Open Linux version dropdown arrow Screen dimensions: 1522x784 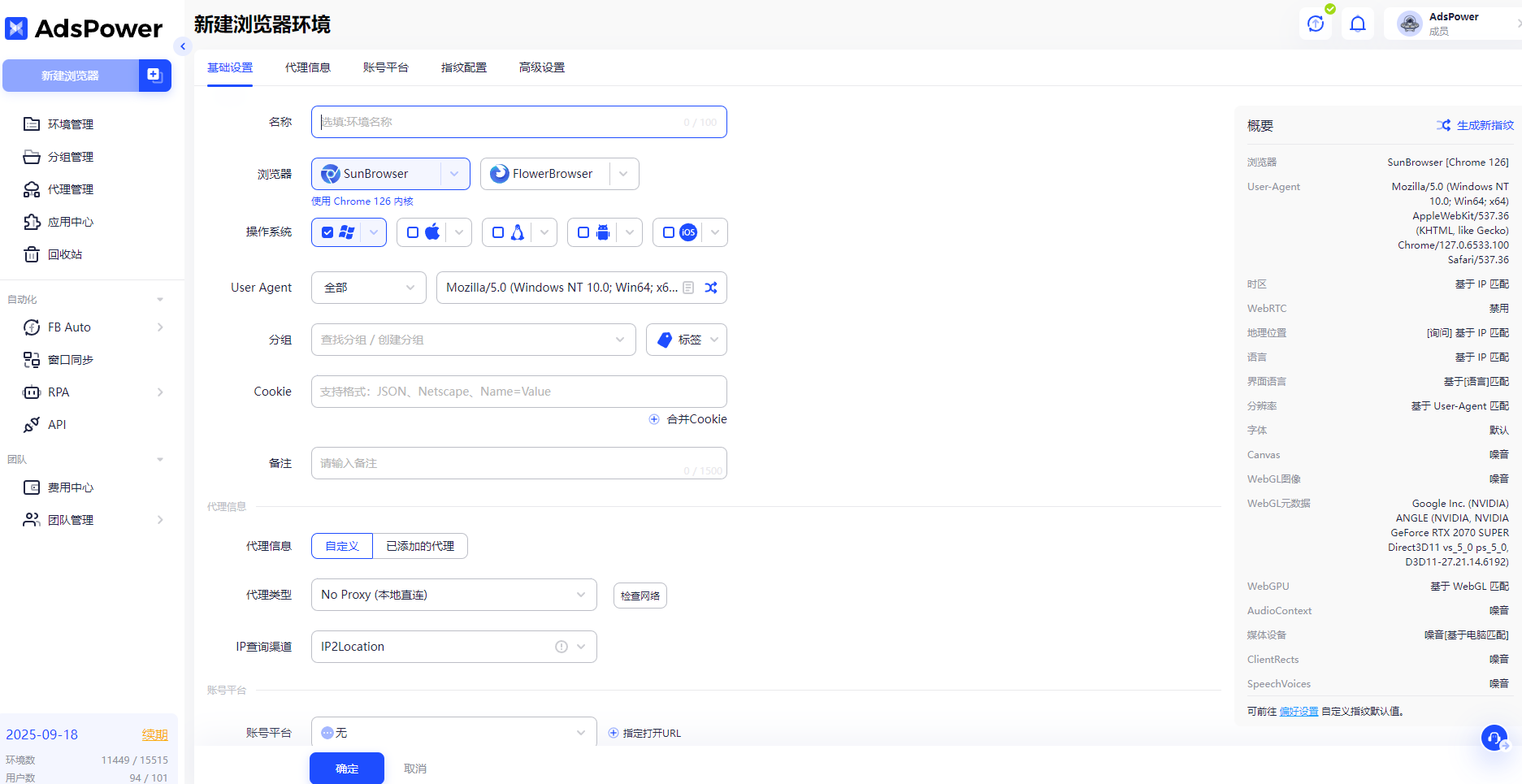point(544,232)
